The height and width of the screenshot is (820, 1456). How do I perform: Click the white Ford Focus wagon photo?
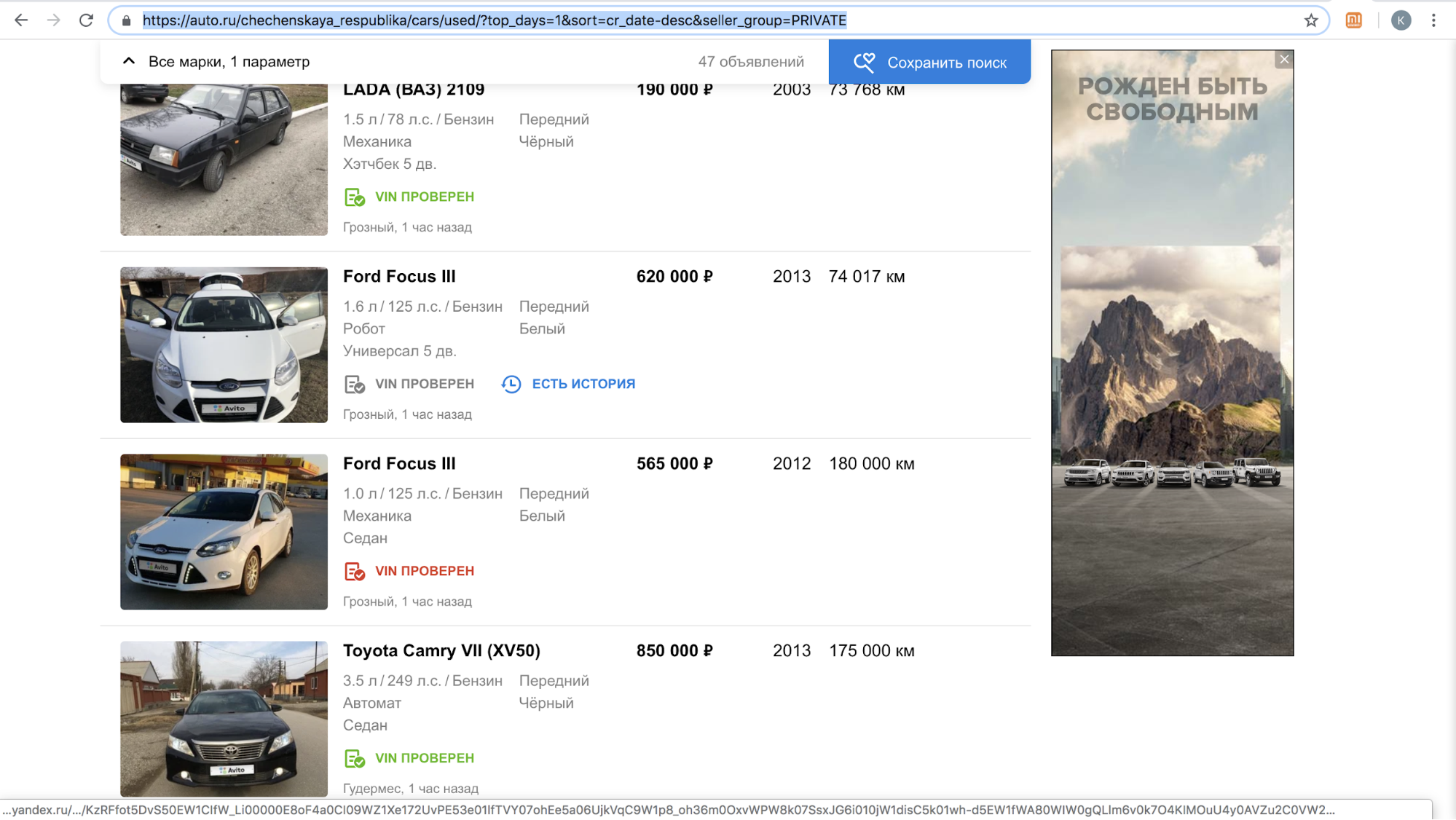click(224, 344)
